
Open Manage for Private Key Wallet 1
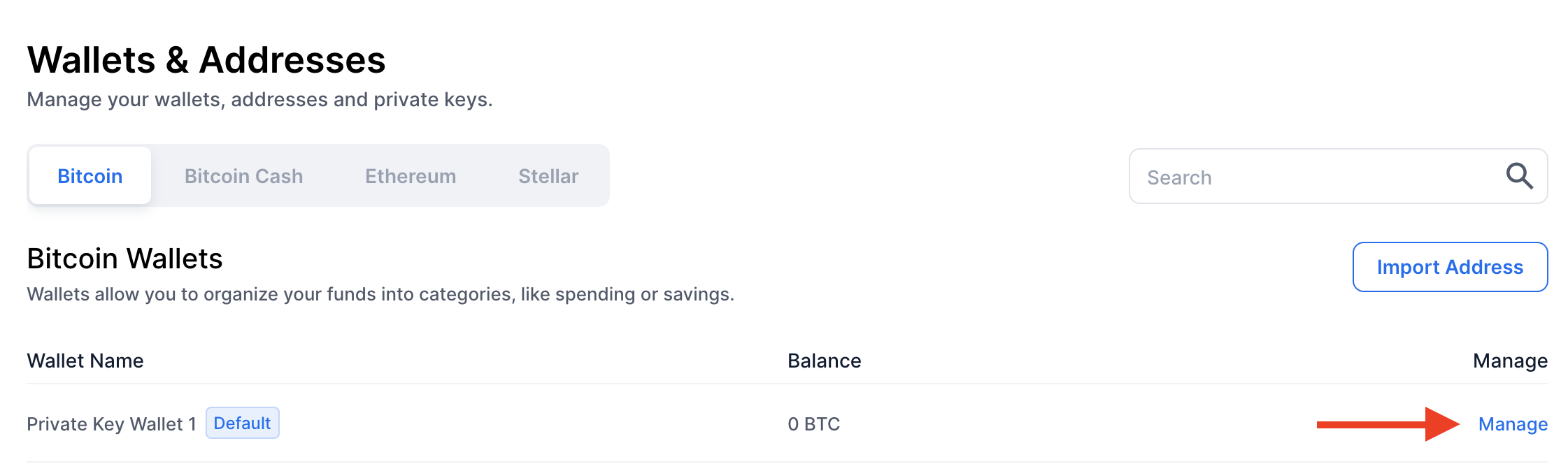(x=1513, y=423)
